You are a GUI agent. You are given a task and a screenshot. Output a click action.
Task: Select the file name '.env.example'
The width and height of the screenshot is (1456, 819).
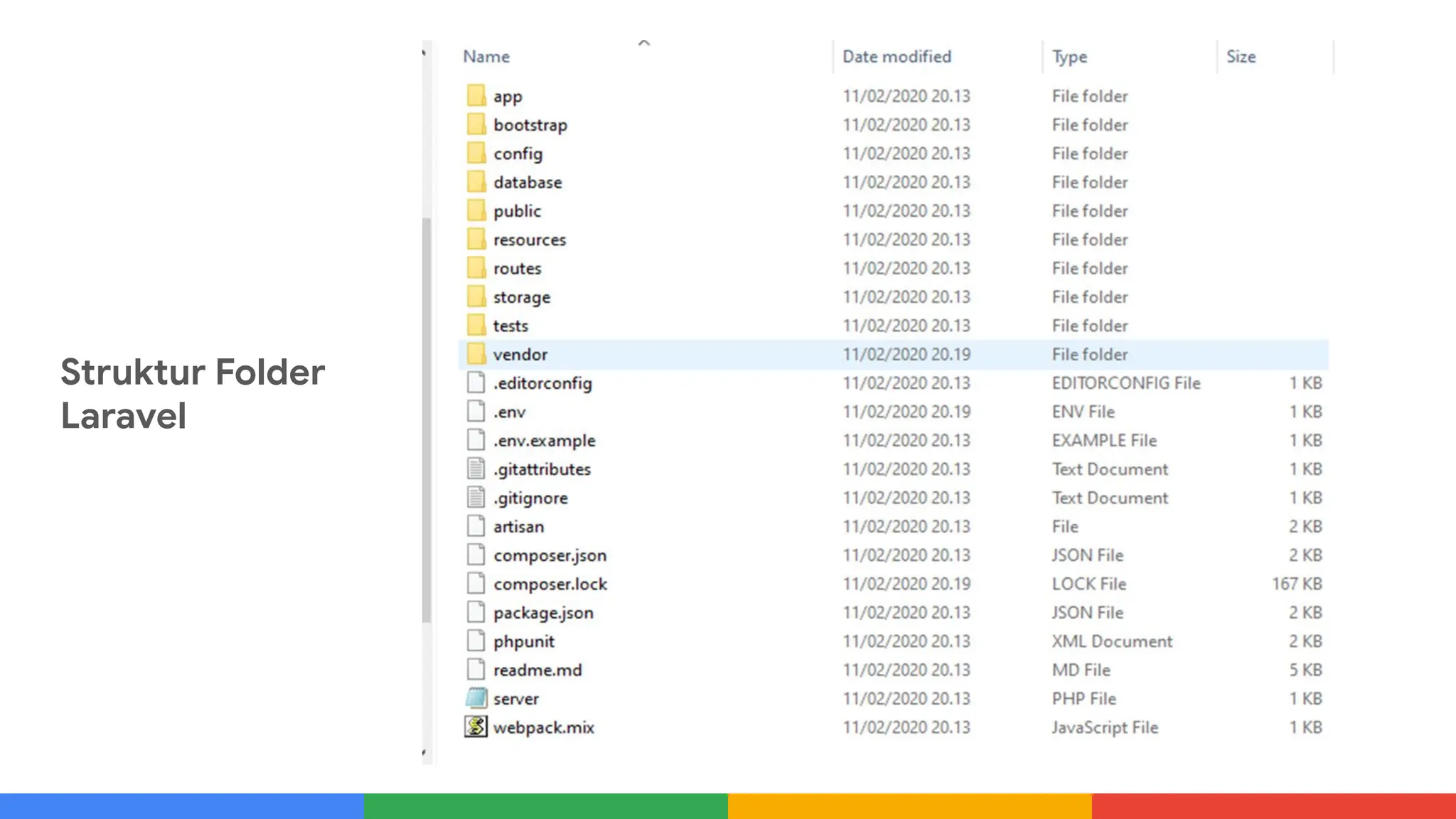(x=544, y=441)
